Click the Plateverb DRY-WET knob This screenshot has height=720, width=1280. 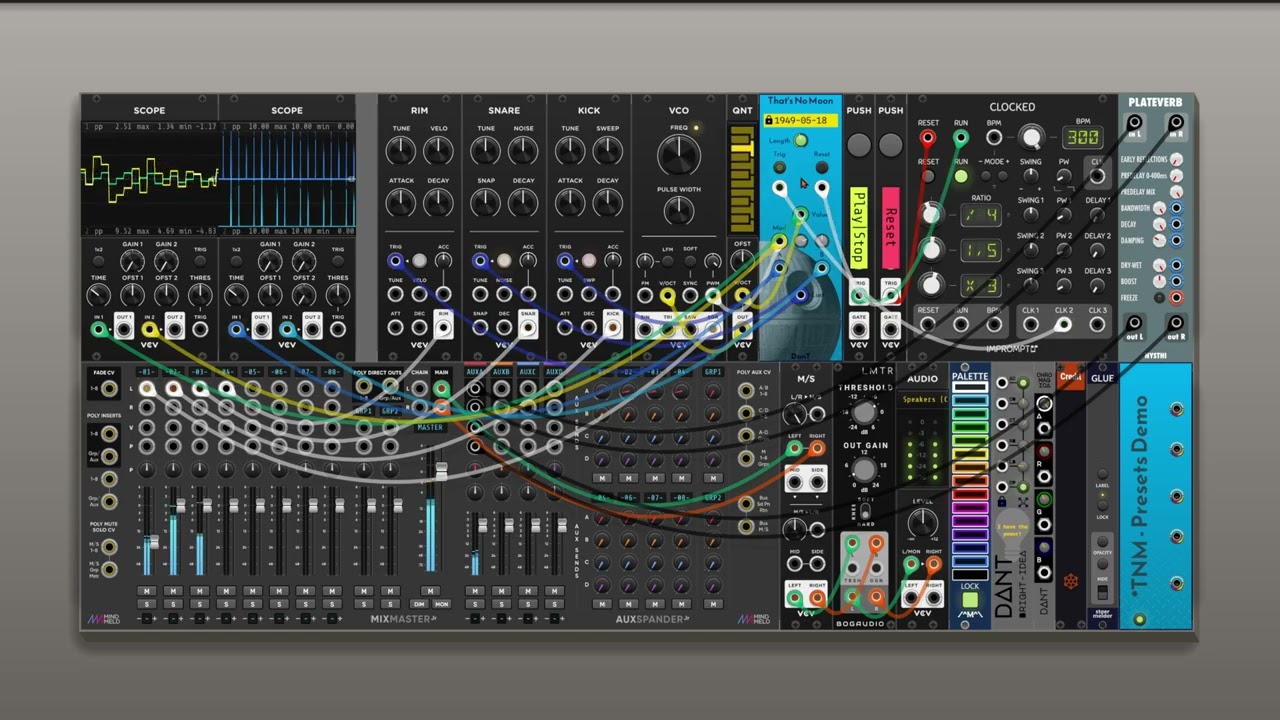1159,265
